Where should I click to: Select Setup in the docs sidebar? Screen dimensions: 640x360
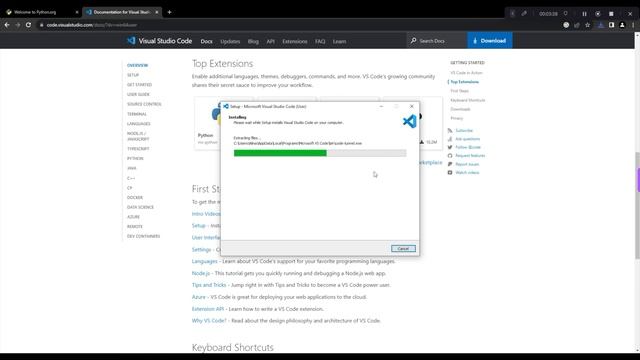[x=133, y=75]
